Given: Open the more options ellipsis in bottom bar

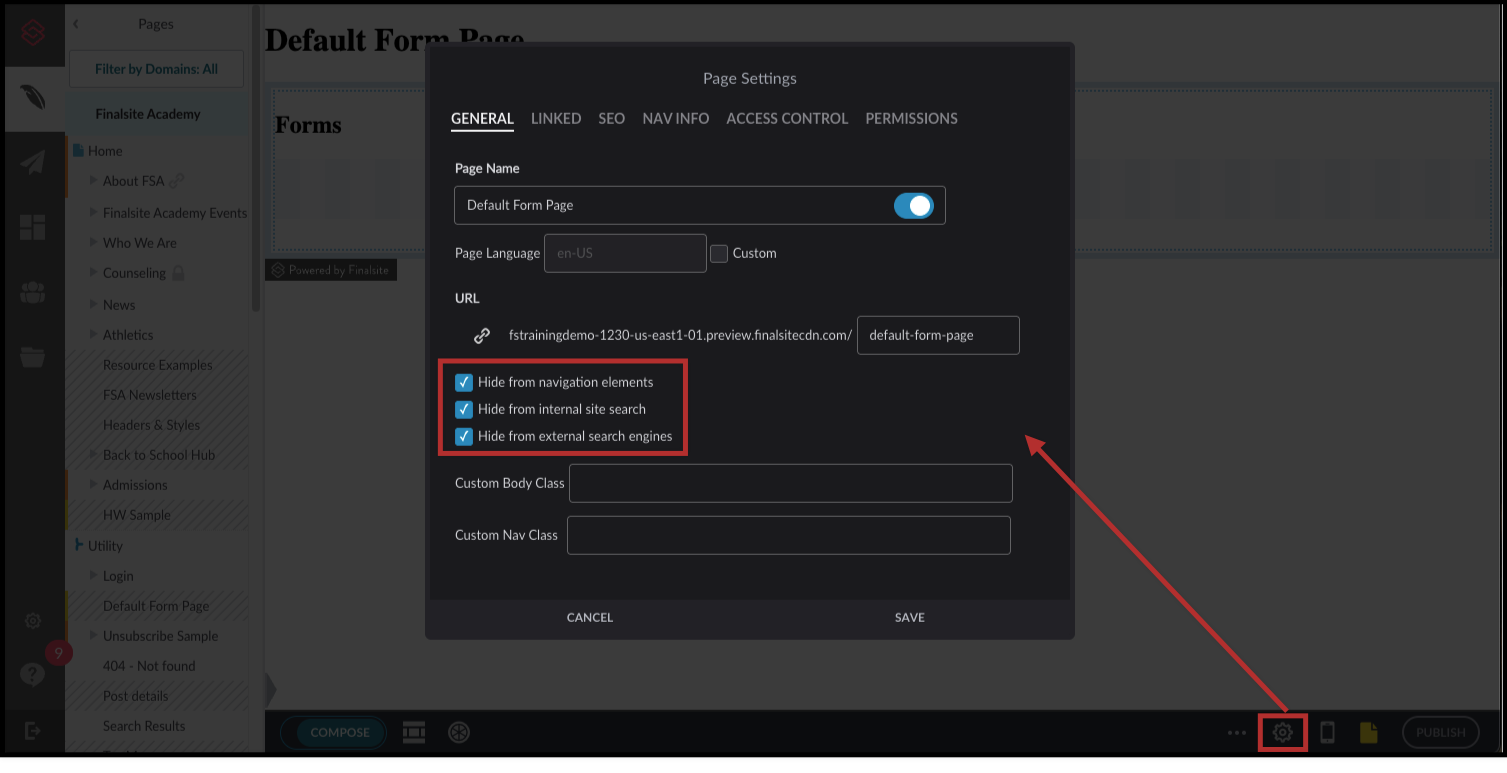Looking at the screenshot, I should click(1237, 733).
